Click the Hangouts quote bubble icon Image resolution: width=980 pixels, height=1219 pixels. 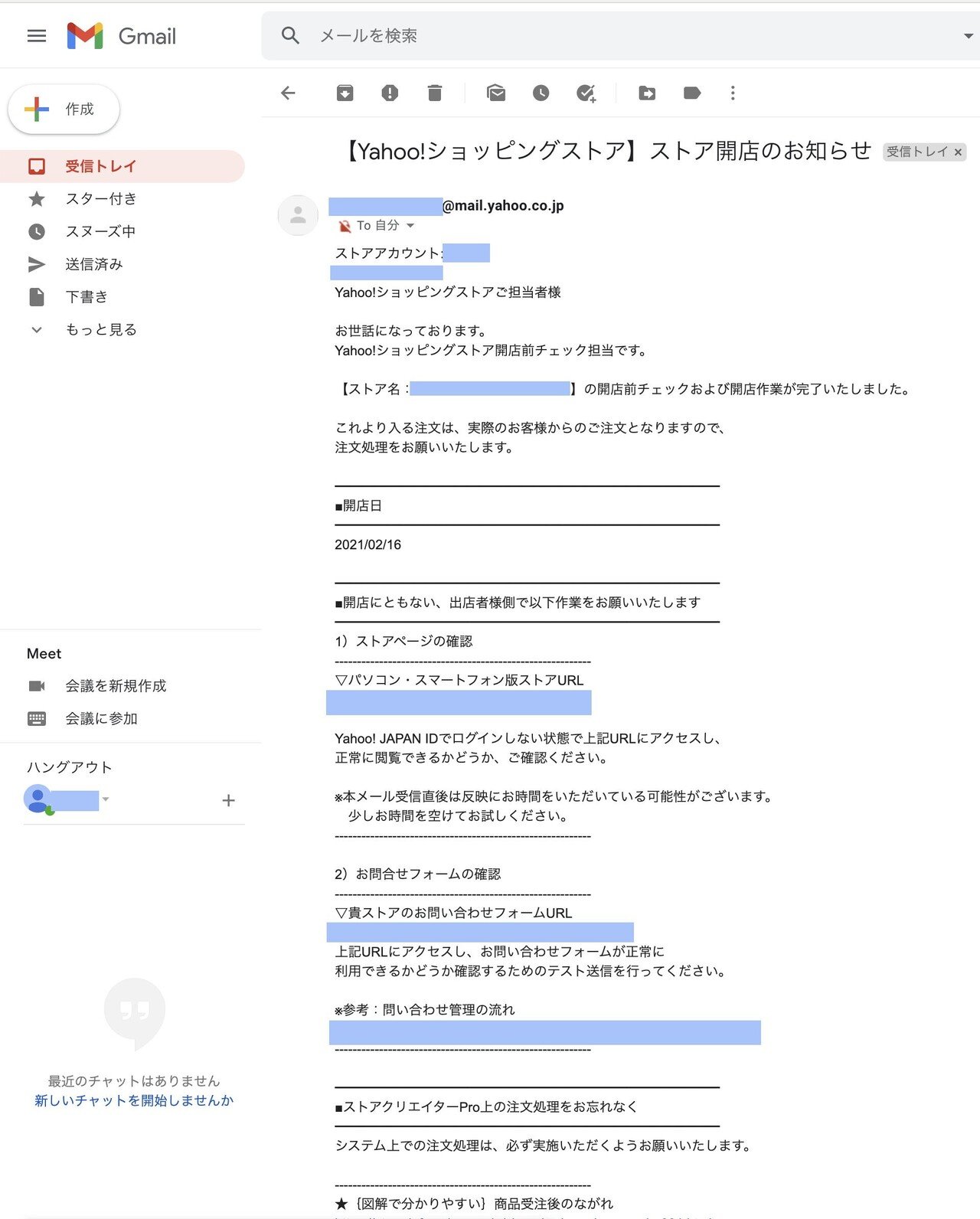(x=135, y=1014)
